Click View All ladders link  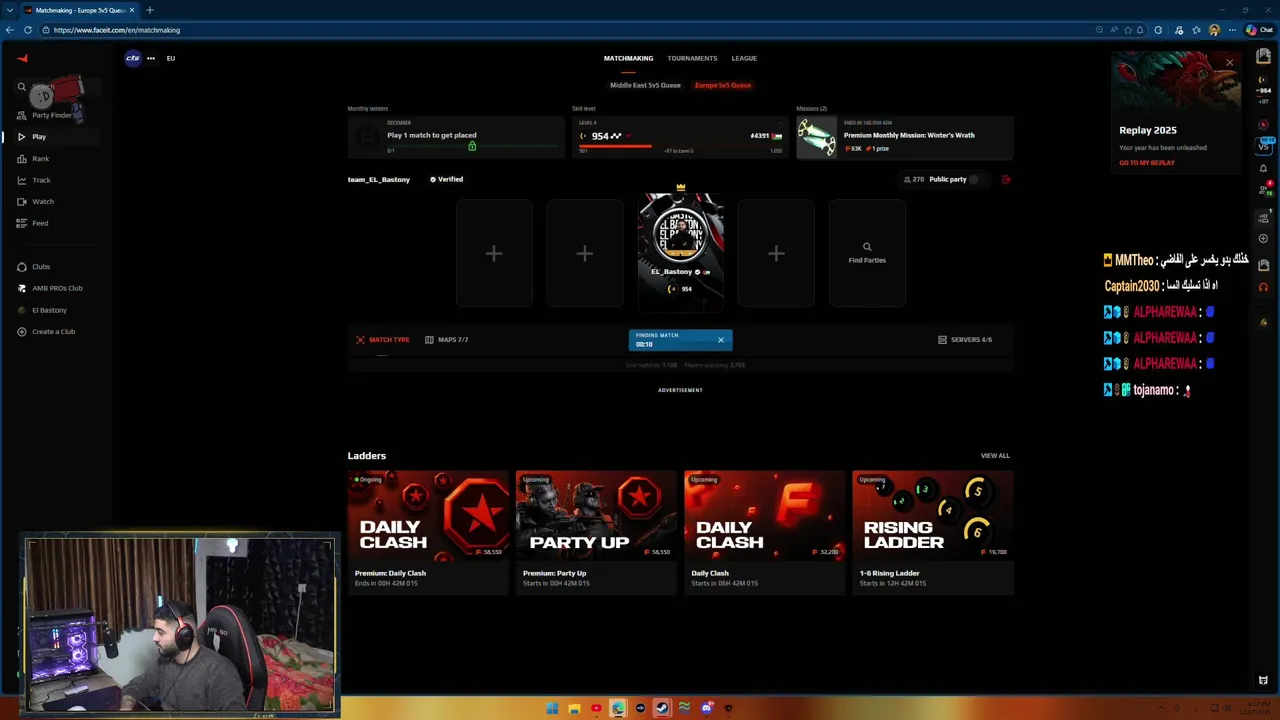995,456
